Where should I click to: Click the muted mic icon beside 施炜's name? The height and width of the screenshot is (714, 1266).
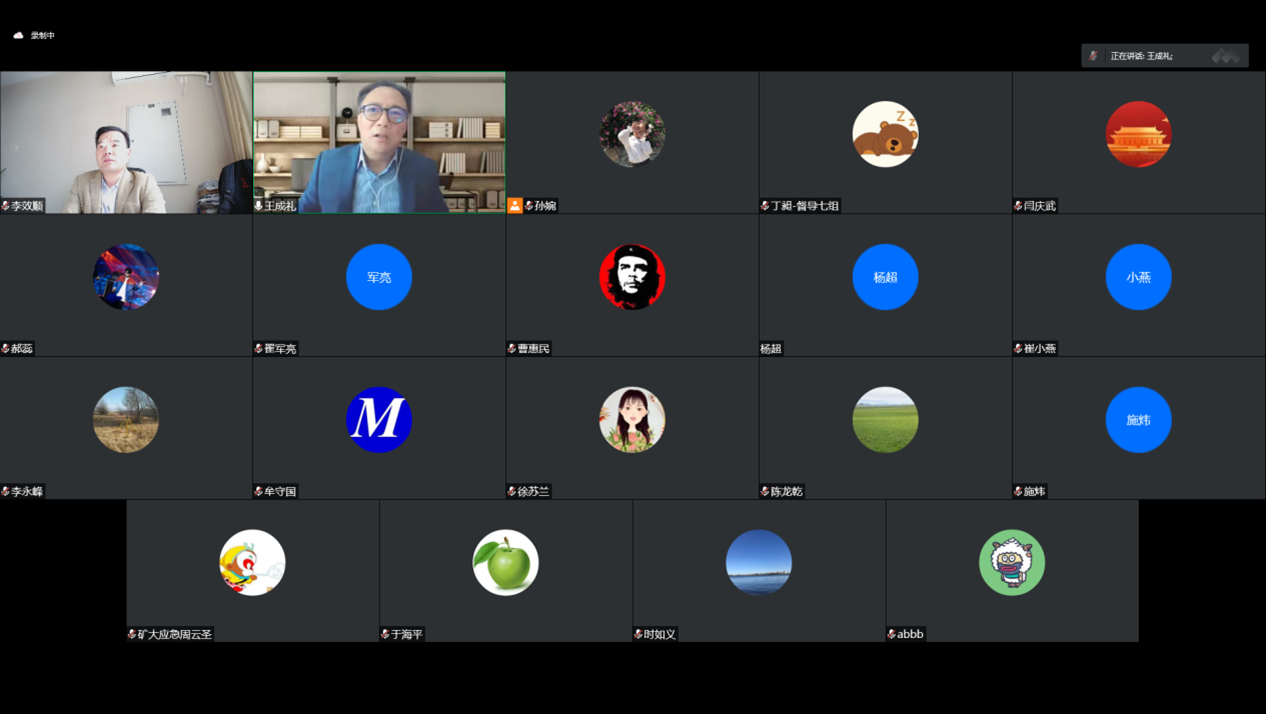1018,491
